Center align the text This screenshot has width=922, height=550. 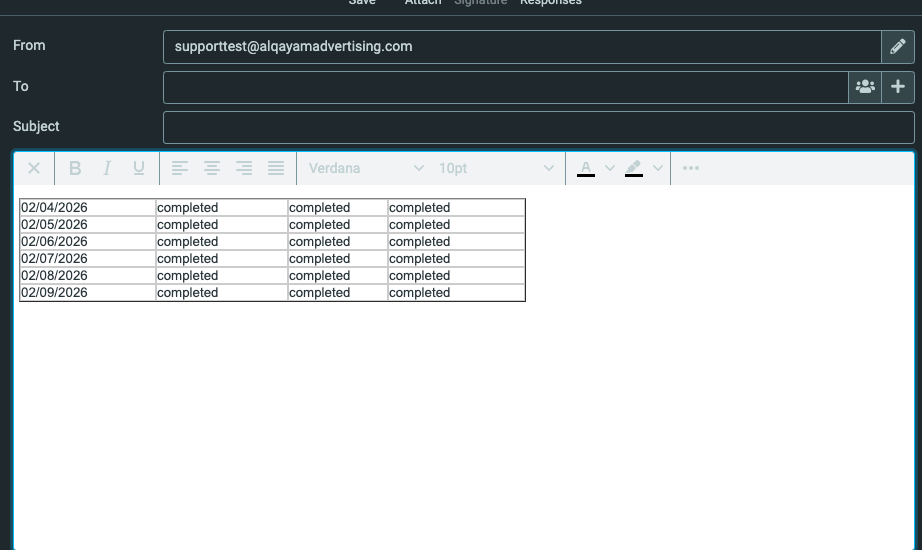[x=212, y=168]
